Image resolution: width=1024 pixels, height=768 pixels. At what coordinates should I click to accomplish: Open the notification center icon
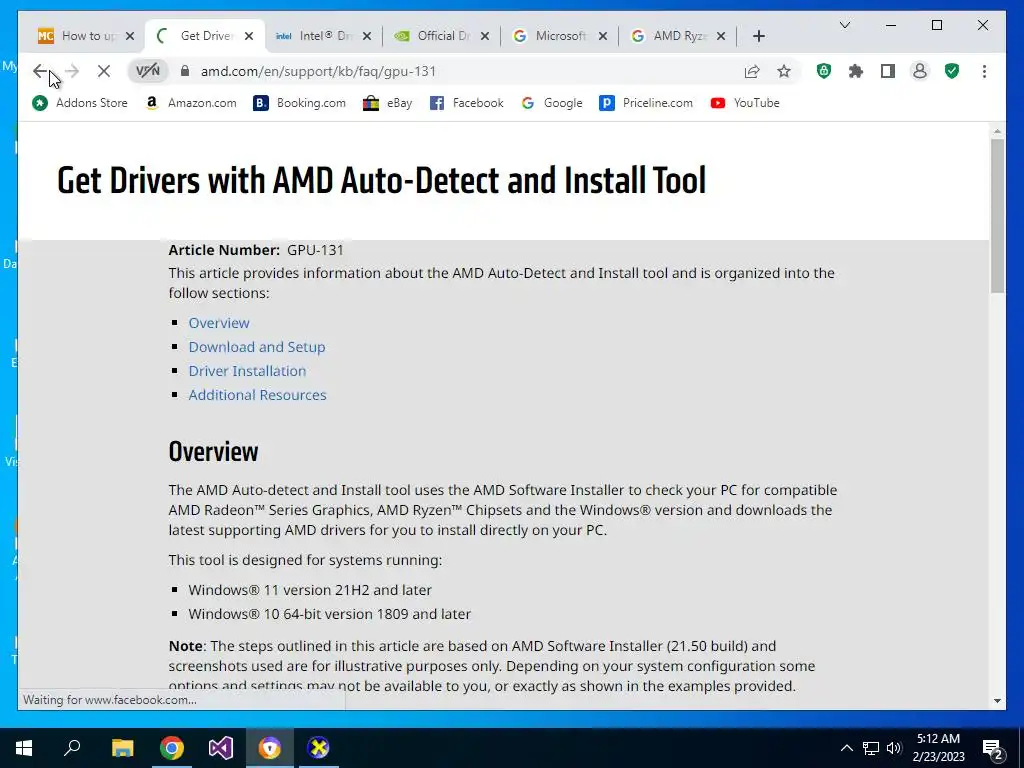point(993,750)
